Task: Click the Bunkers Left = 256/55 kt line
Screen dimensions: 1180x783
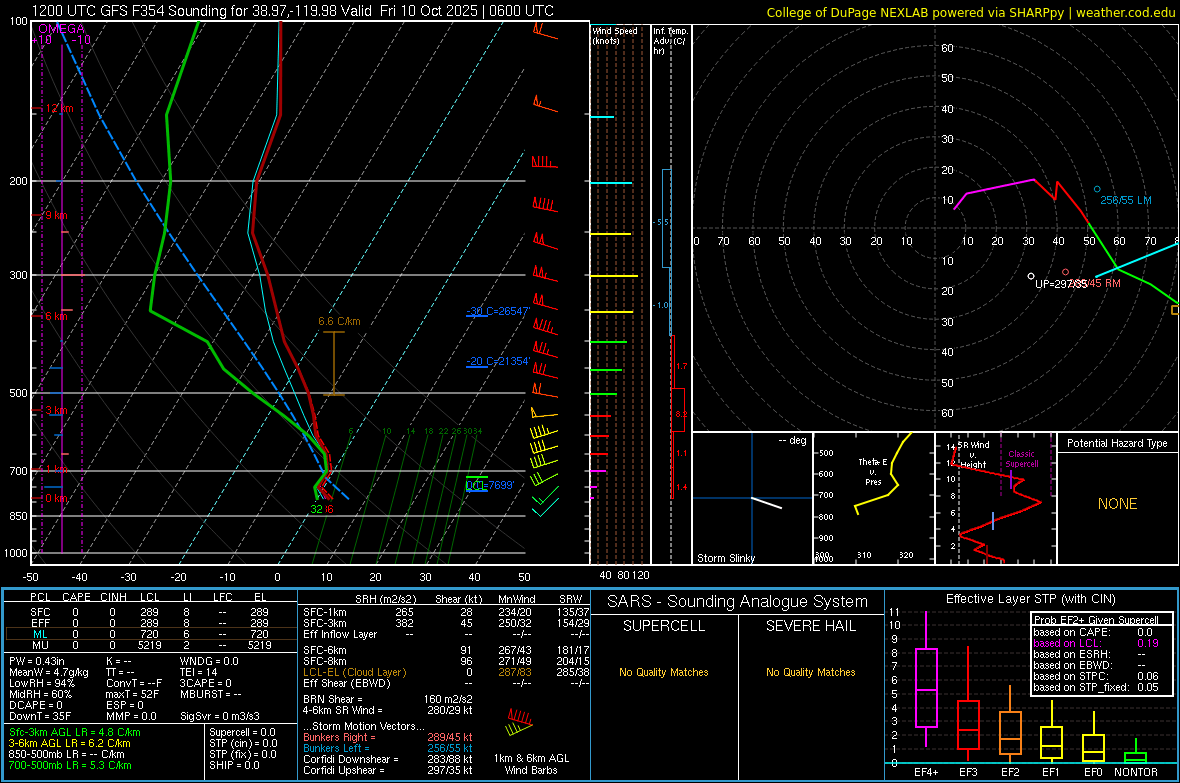Action: (x=388, y=748)
